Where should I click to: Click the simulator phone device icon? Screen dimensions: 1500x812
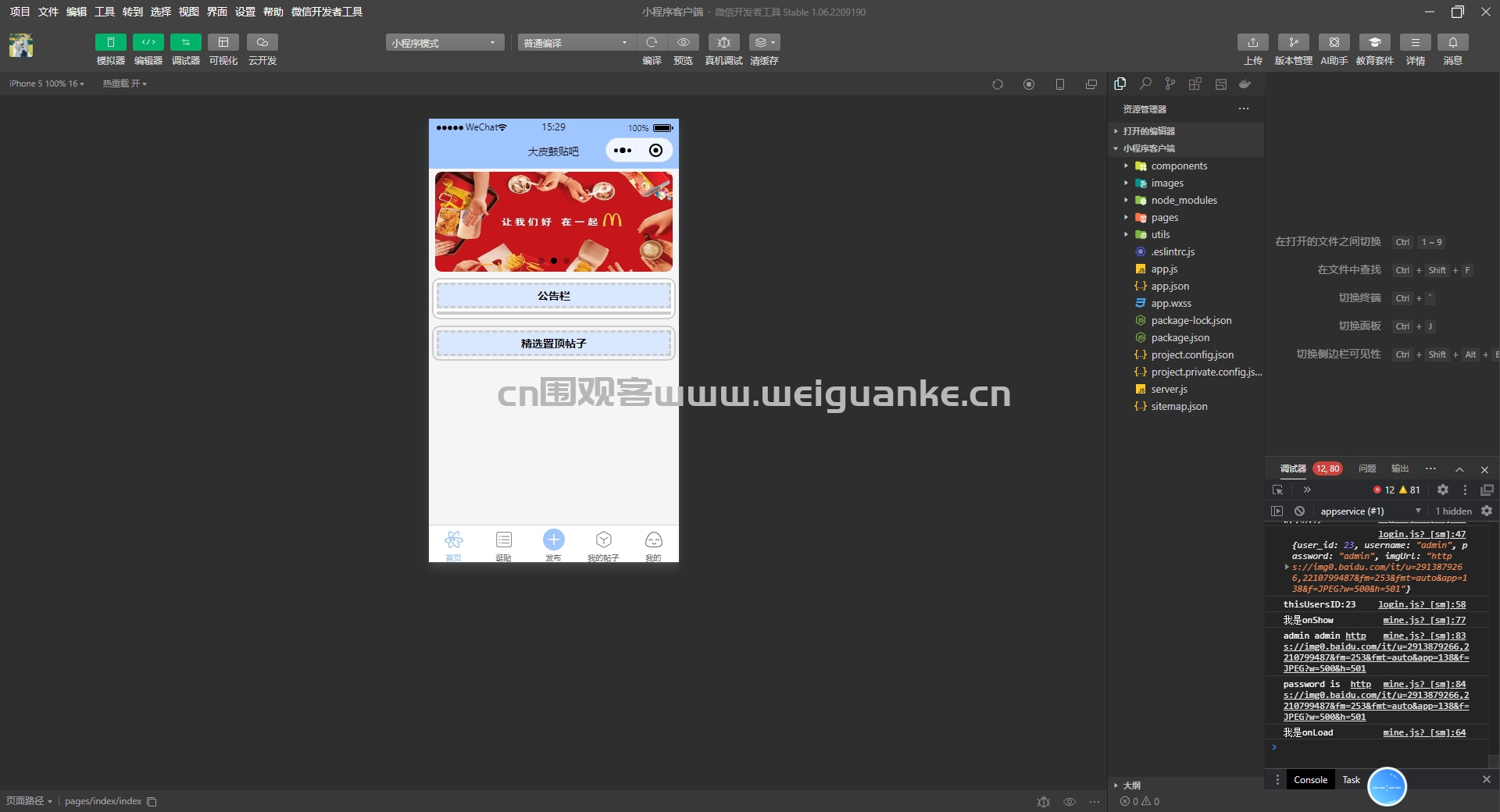[x=1060, y=84]
